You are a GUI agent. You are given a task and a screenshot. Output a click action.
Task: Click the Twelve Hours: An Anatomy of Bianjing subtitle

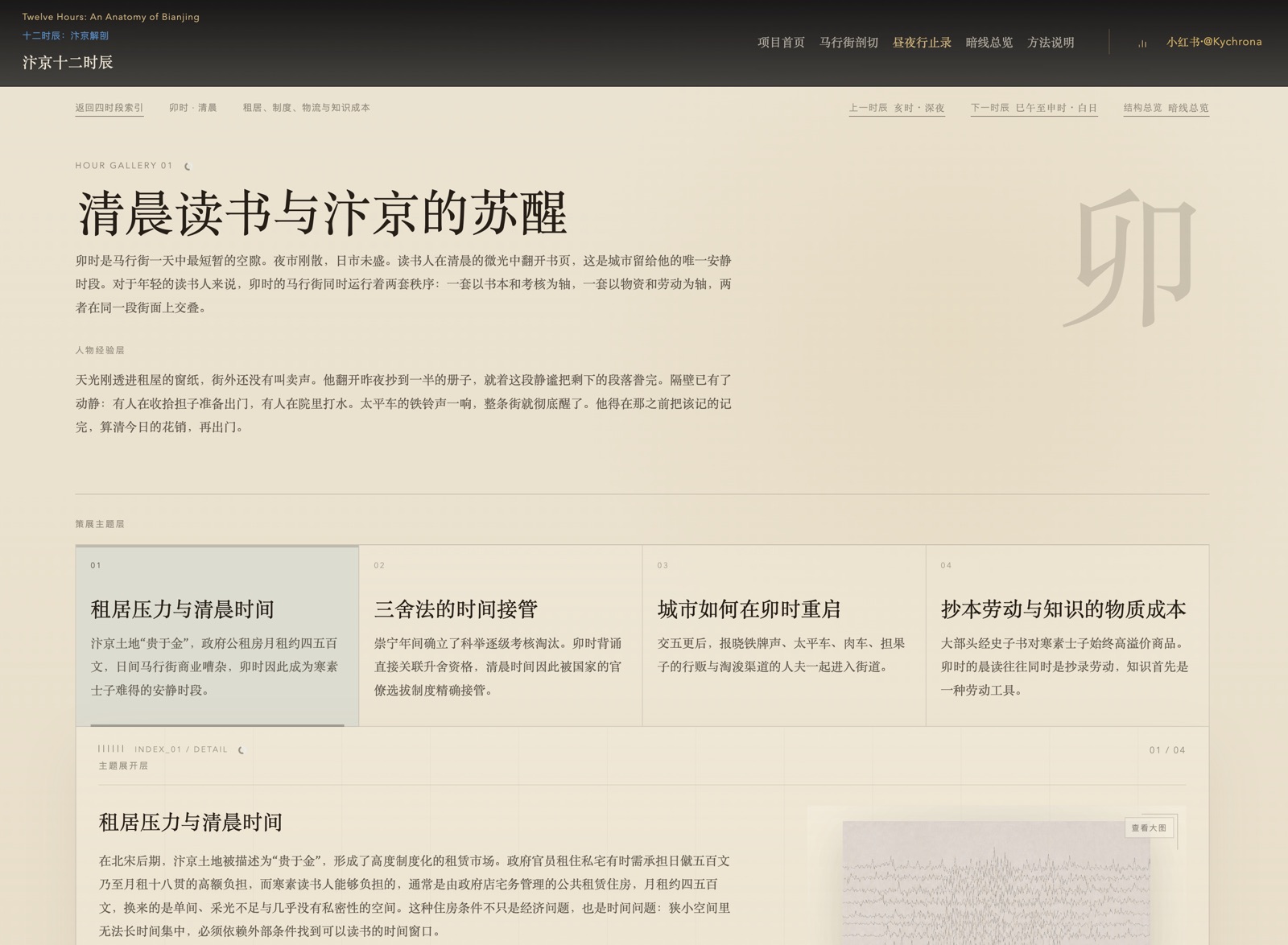coord(111,17)
